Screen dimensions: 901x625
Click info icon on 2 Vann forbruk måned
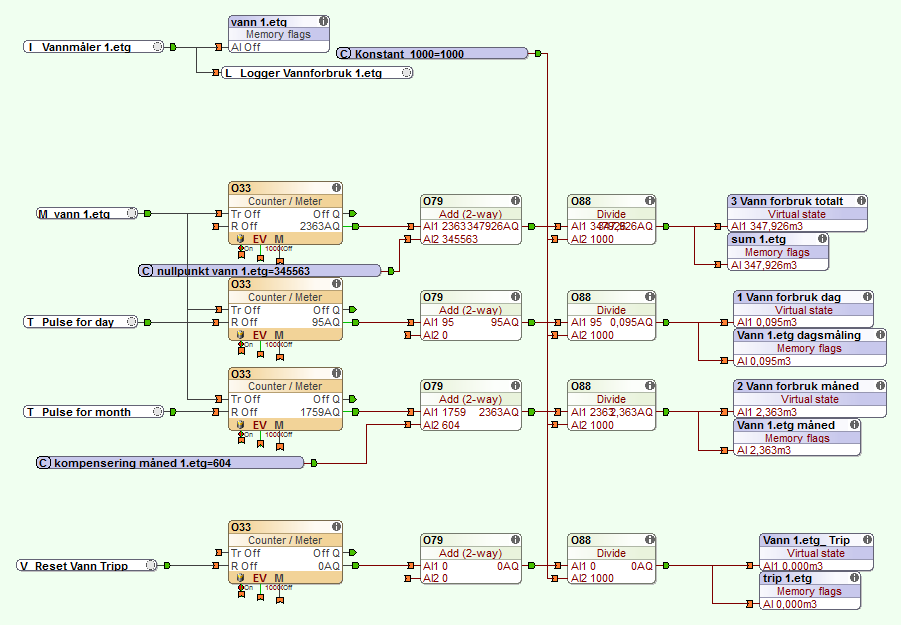pos(880,386)
